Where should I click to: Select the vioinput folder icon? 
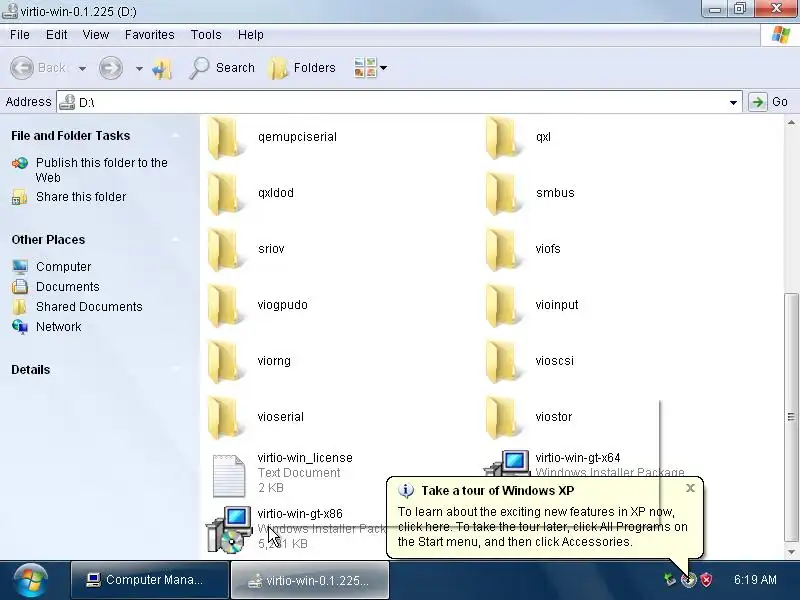click(x=503, y=306)
